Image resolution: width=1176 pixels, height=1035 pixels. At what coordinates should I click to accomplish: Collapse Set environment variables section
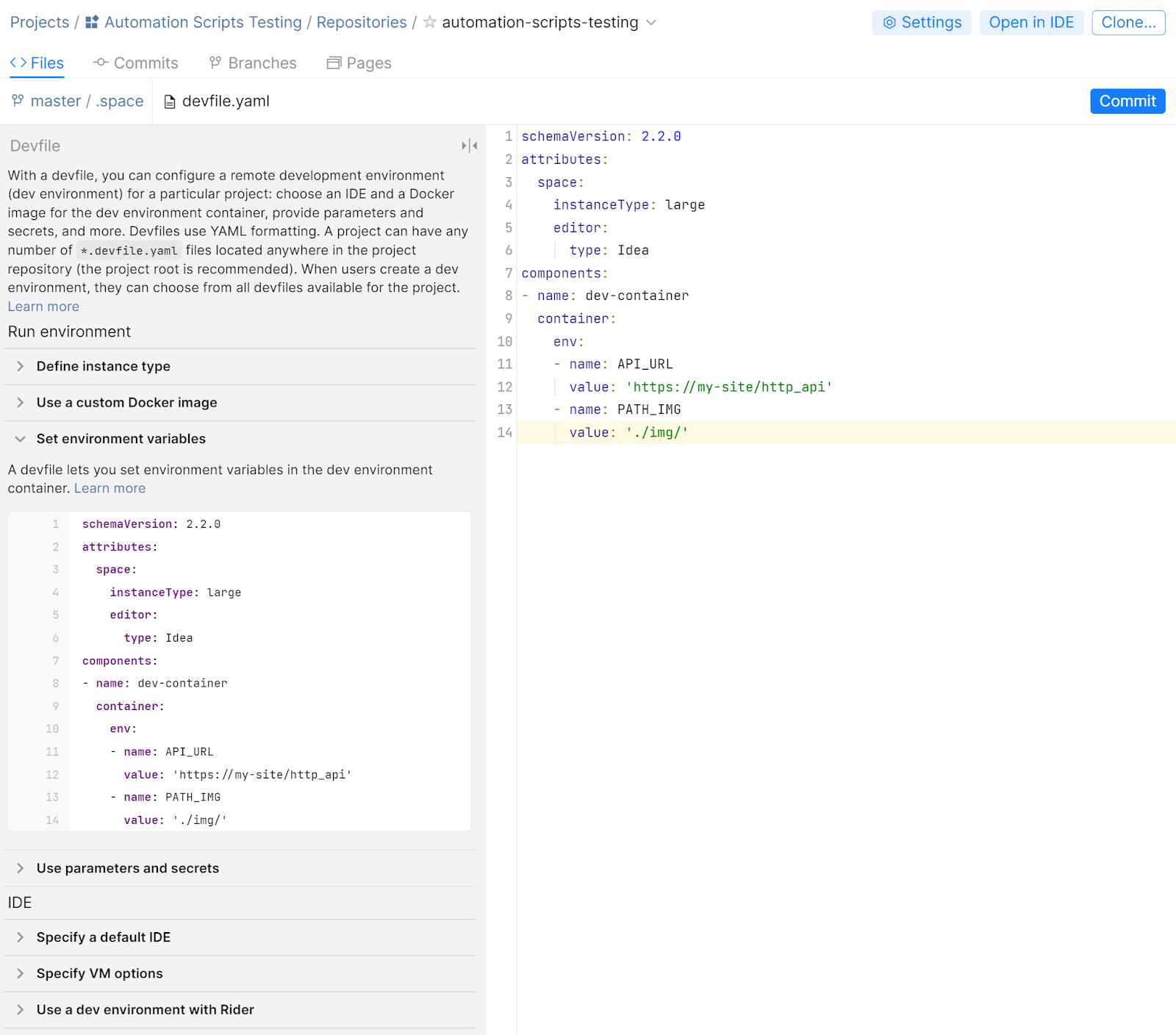pyautogui.click(x=240, y=439)
